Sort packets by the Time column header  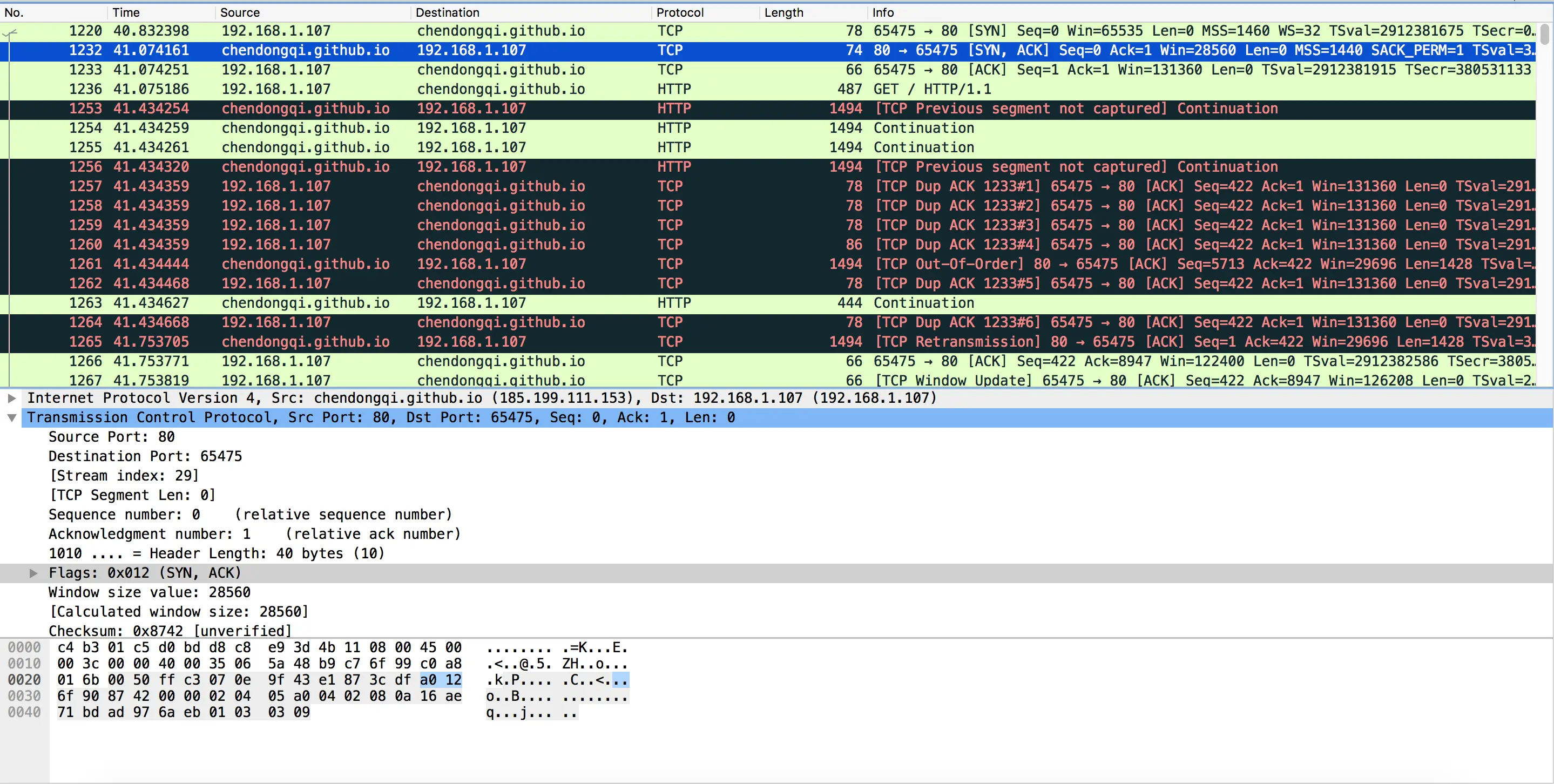click(126, 12)
